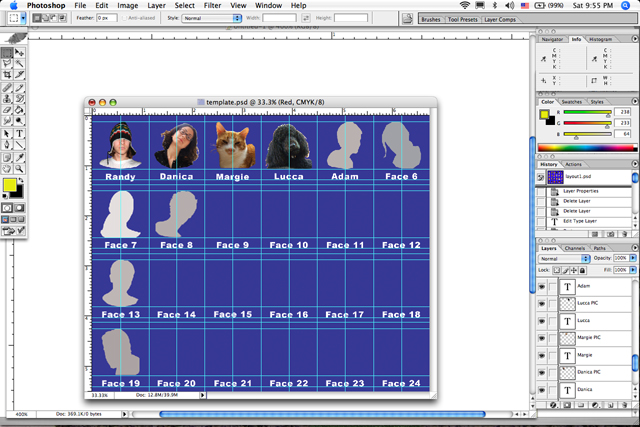Screen dimensions: 640x427
Task: Switch to the Channels tab
Action: 575,248
